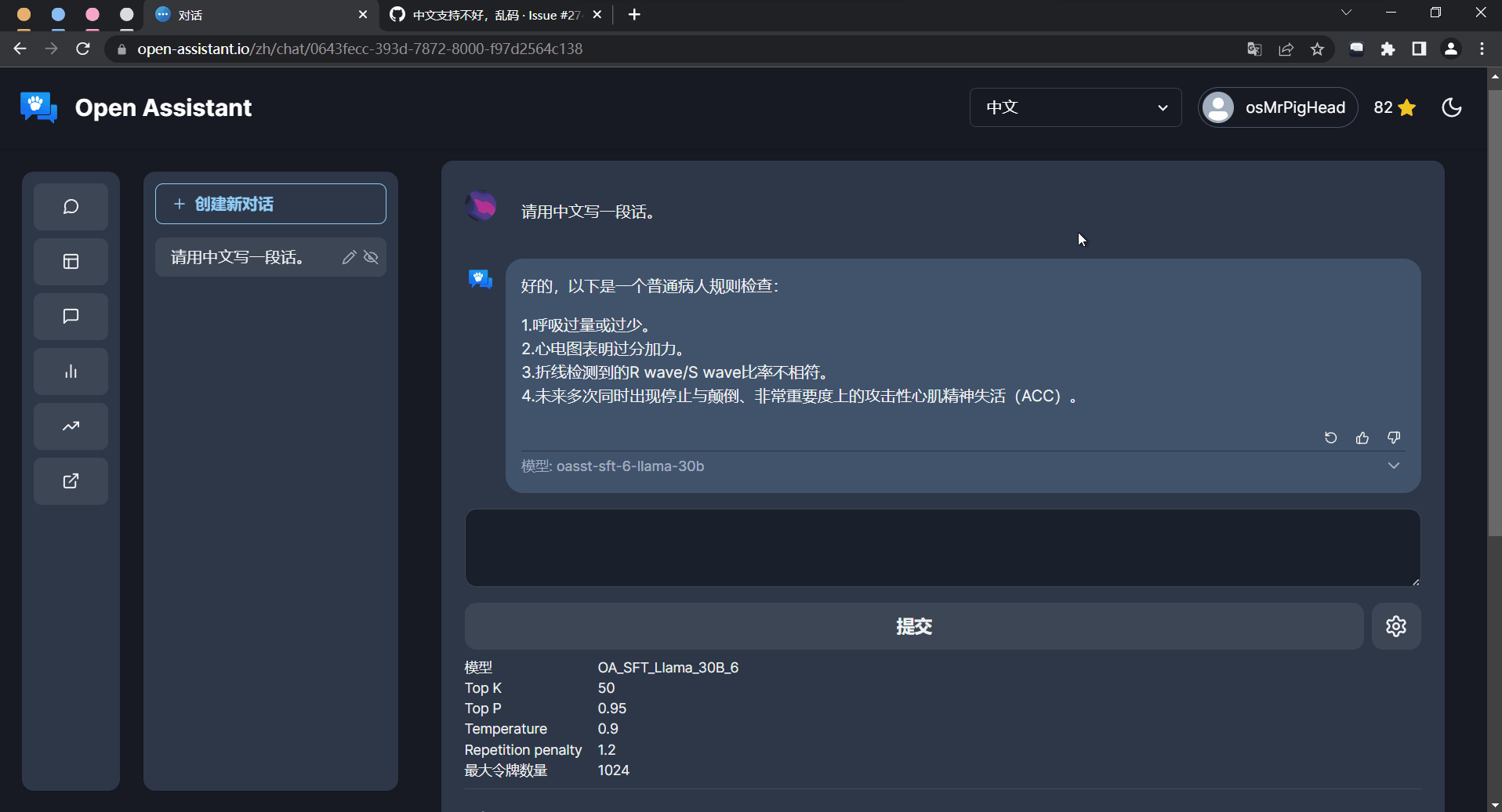Open the chat section in sidebar
This screenshot has width=1502, height=812.
point(71,207)
